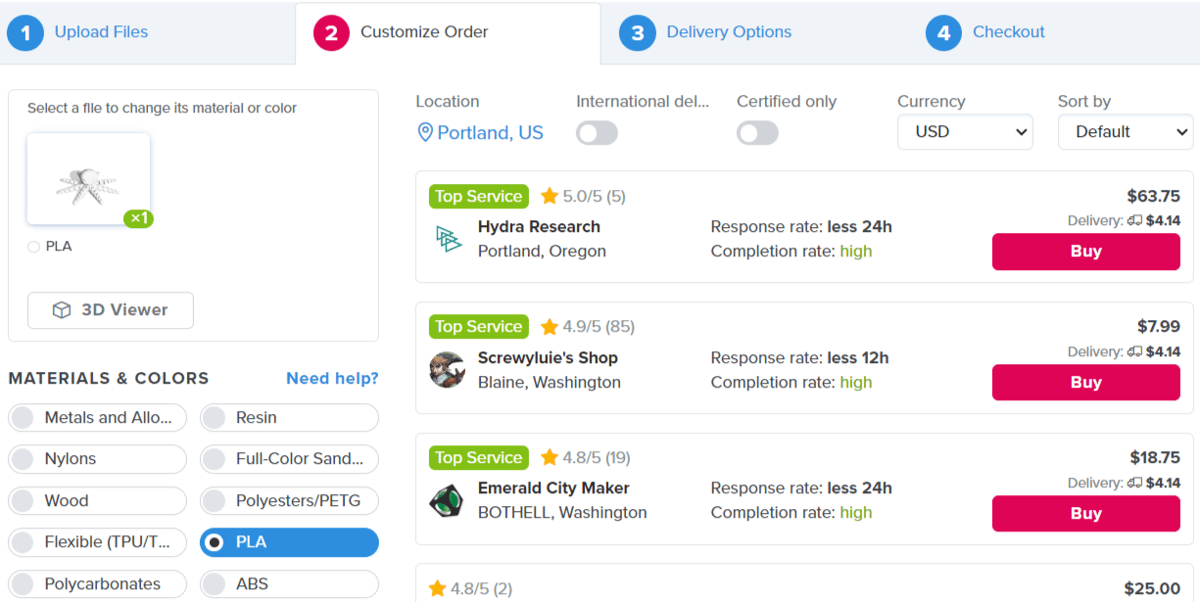The height and width of the screenshot is (602, 1200).
Task: Switch to the Checkout step tab
Action: click(1008, 32)
